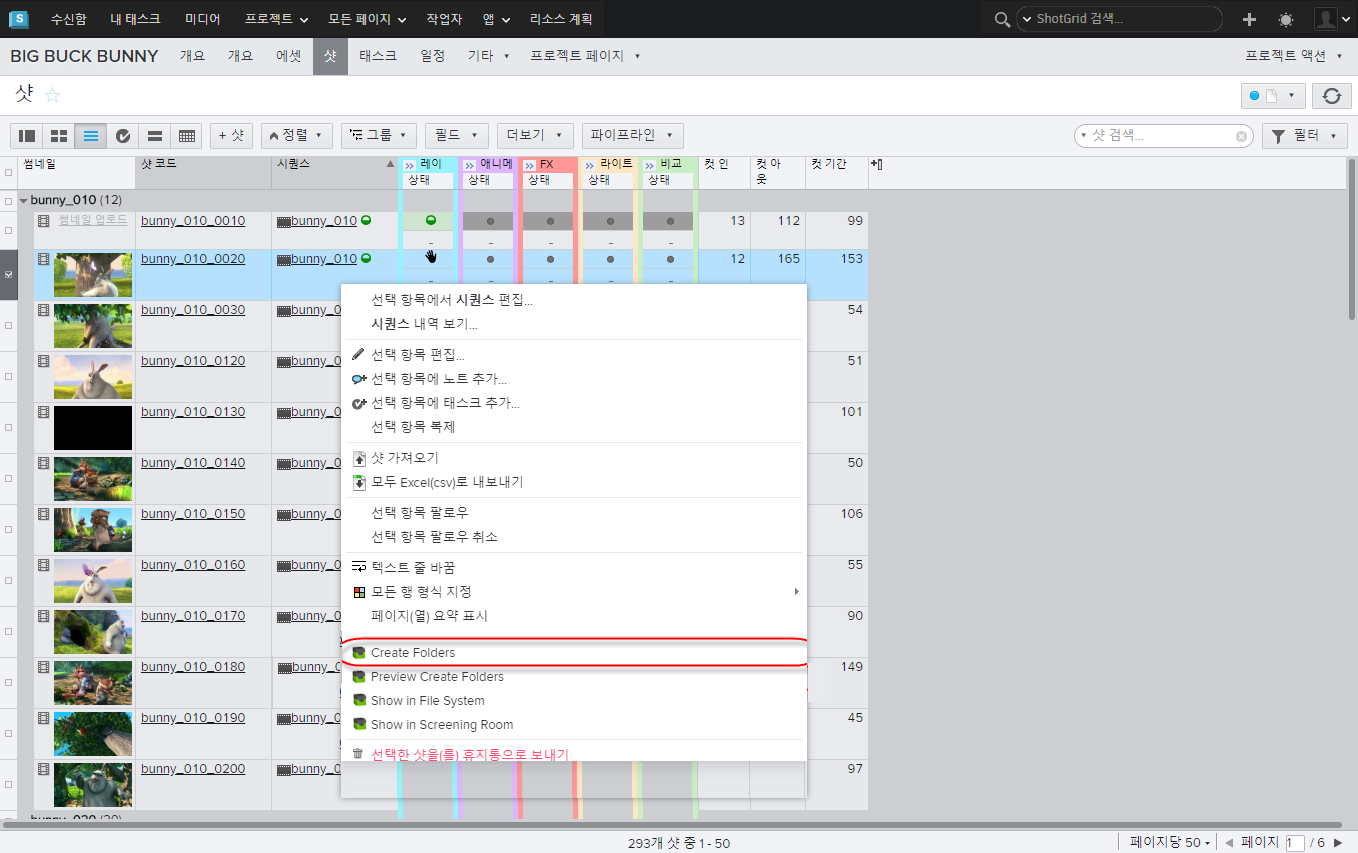Click the + 샷 add shot button
This screenshot has height=853, width=1358.
231,135
